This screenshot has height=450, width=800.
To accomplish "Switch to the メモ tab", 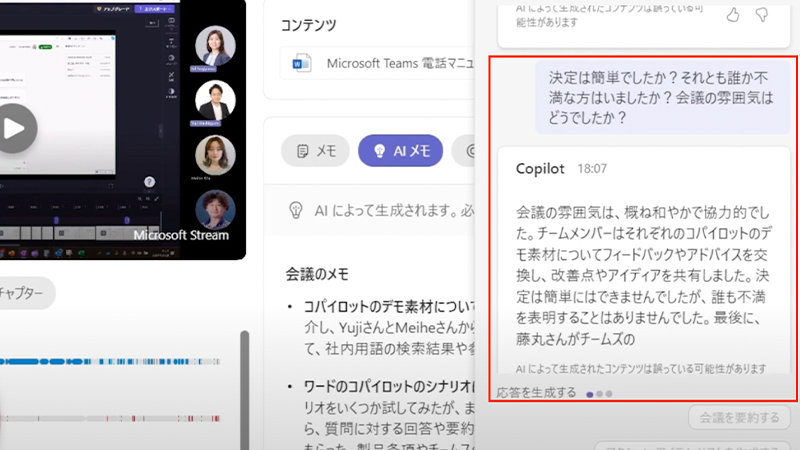I will pyautogui.click(x=314, y=151).
